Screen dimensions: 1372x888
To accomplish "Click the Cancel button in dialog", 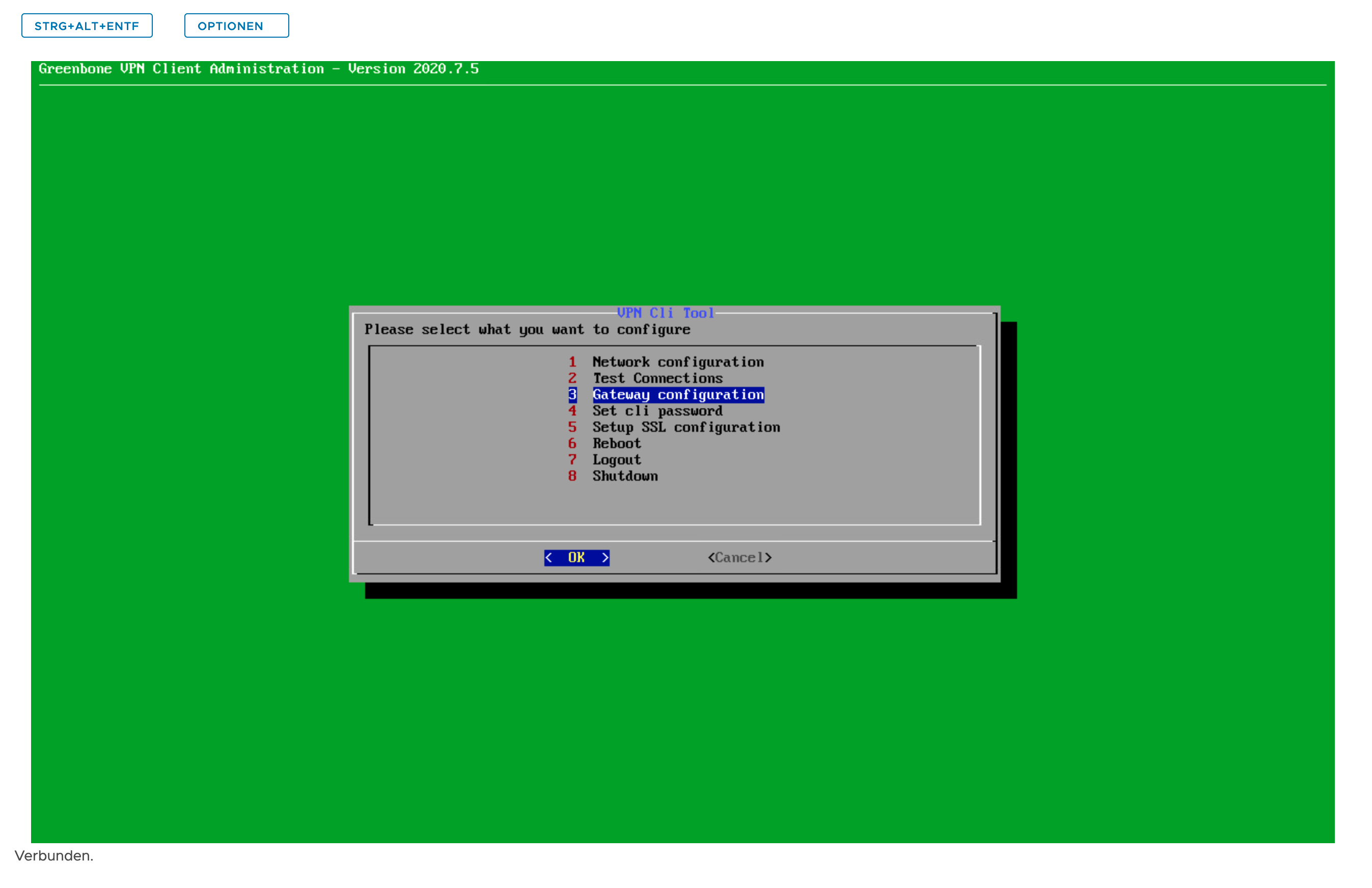I will 740,558.
